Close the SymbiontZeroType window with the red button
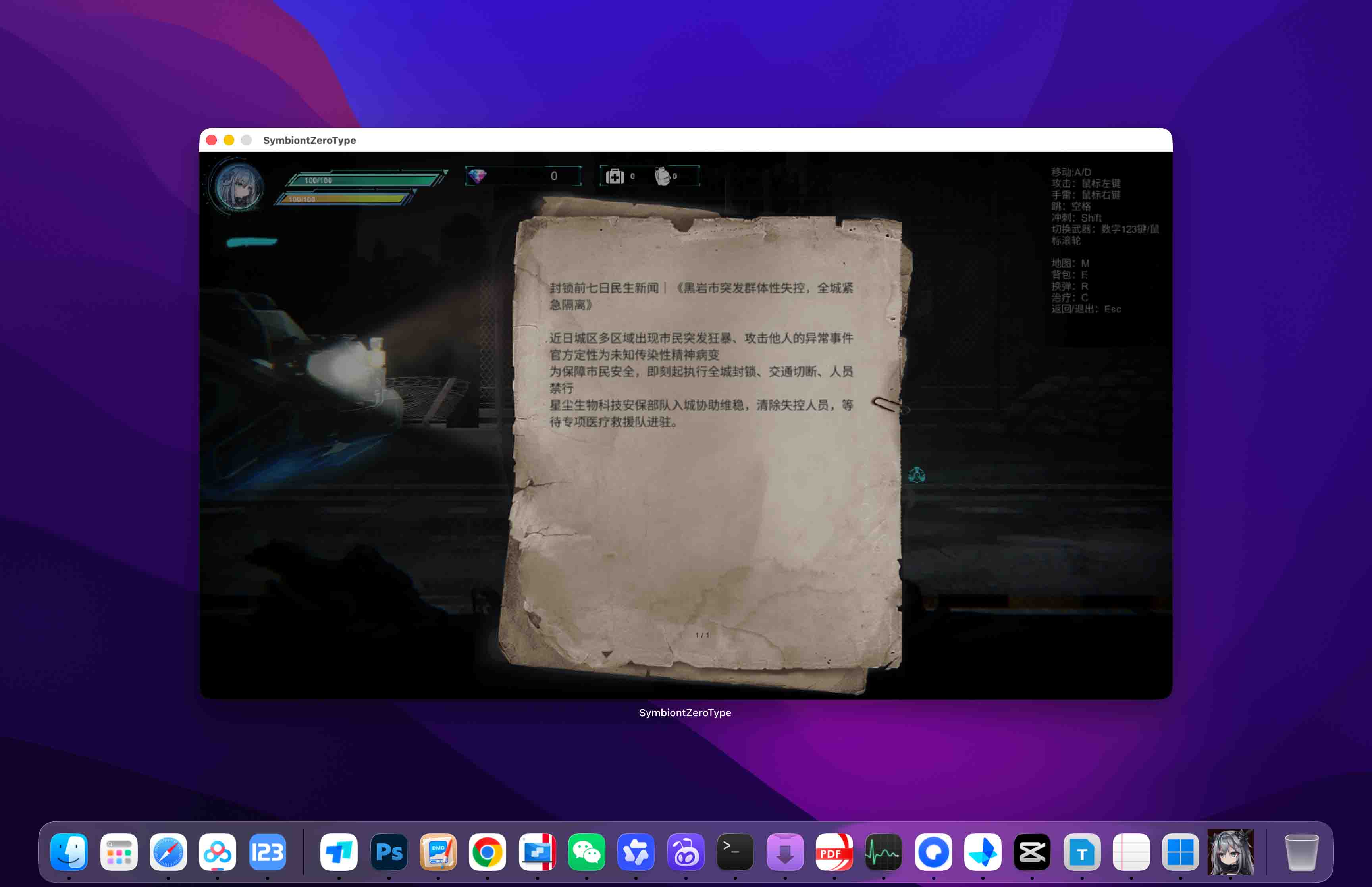Viewport: 1372px width, 887px height. (x=211, y=140)
